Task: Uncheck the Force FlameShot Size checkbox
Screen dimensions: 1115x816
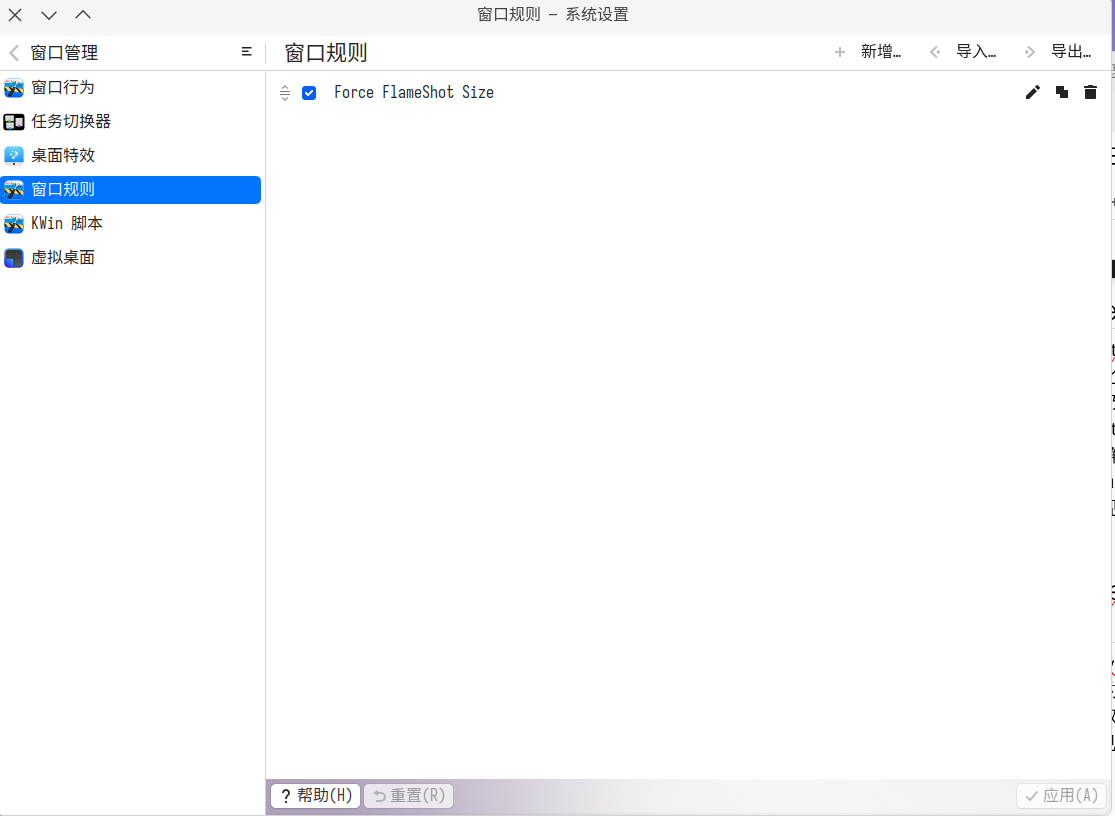Action: (309, 93)
